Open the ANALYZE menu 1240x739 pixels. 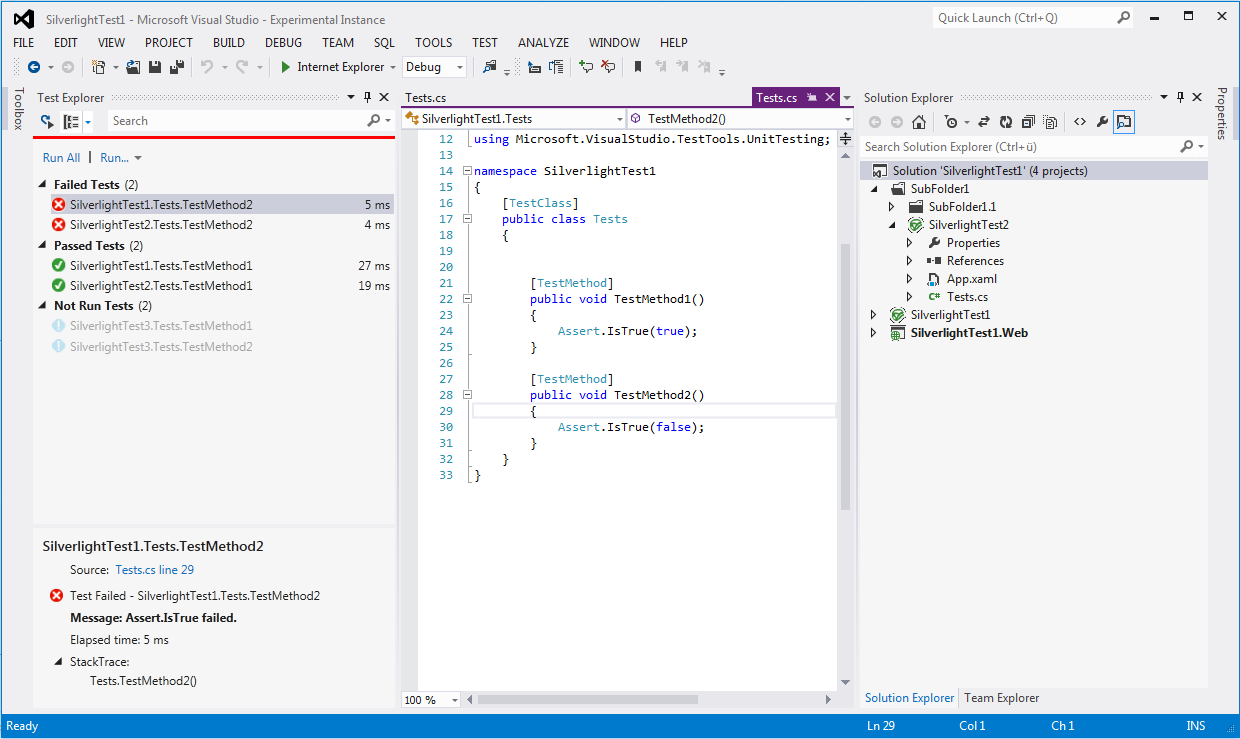(x=543, y=43)
